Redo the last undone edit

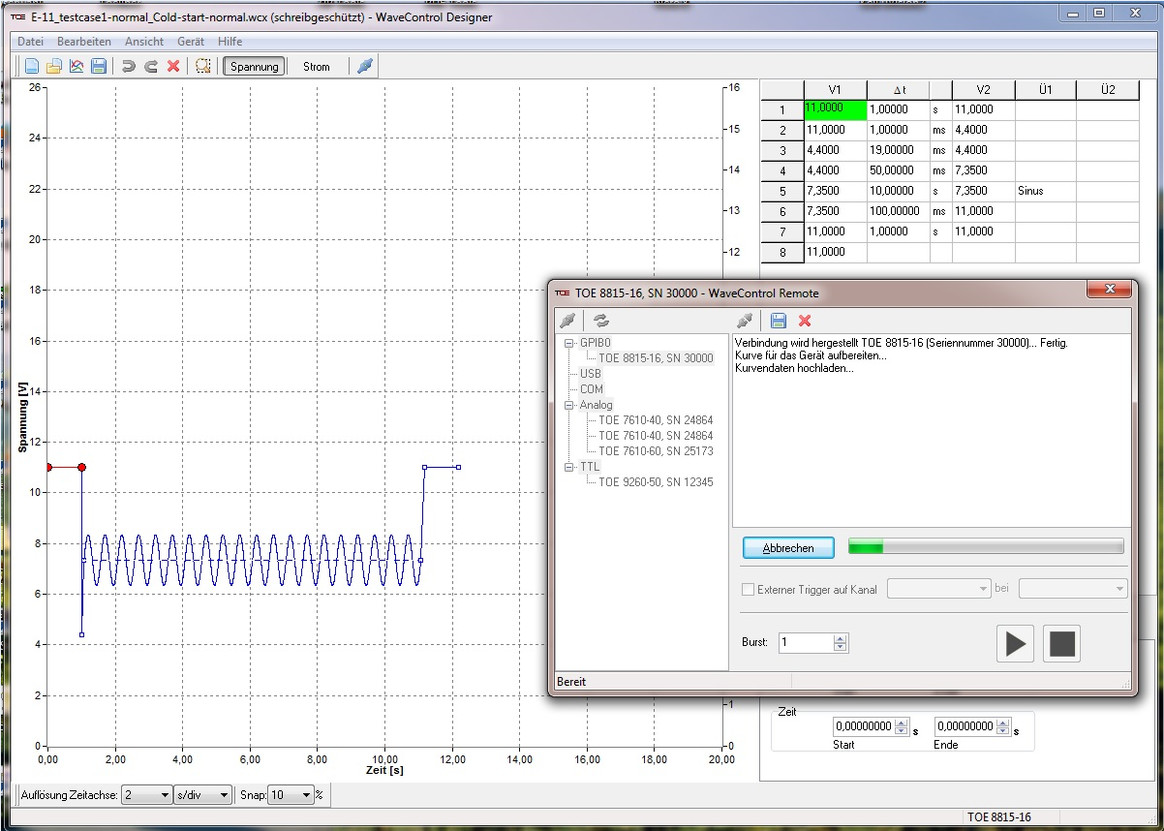151,65
